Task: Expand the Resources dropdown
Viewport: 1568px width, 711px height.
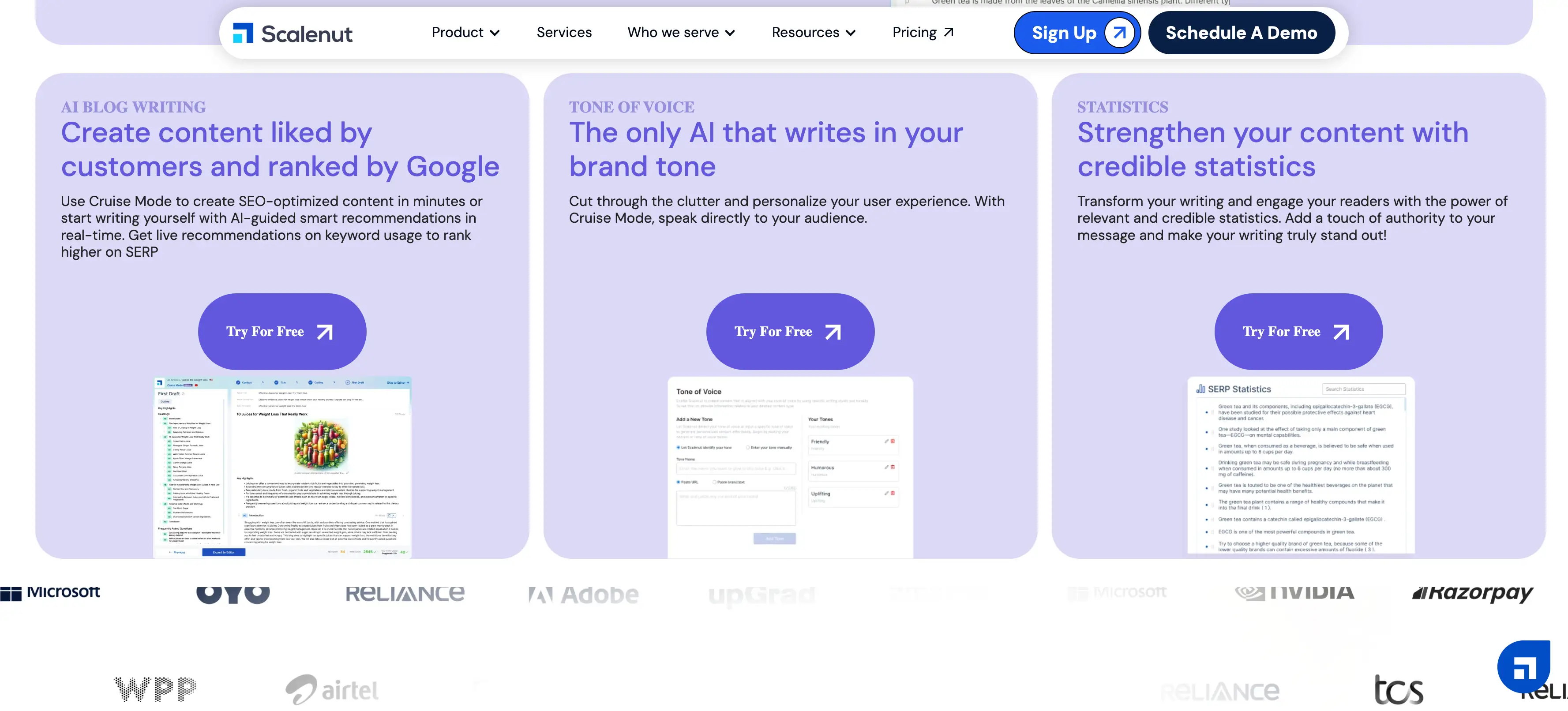Action: 813,32
